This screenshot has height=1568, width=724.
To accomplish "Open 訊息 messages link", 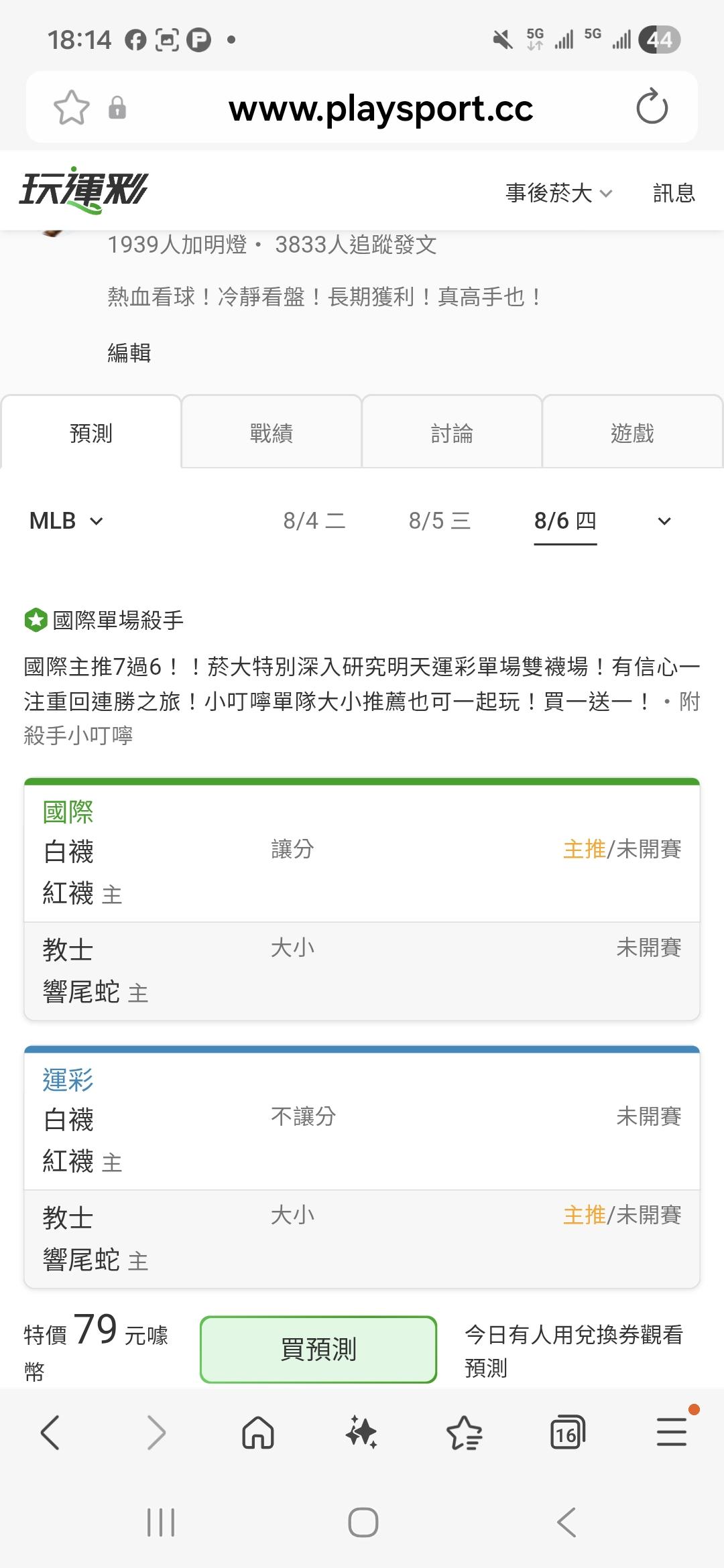I will pyautogui.click(x=674, y=193).
